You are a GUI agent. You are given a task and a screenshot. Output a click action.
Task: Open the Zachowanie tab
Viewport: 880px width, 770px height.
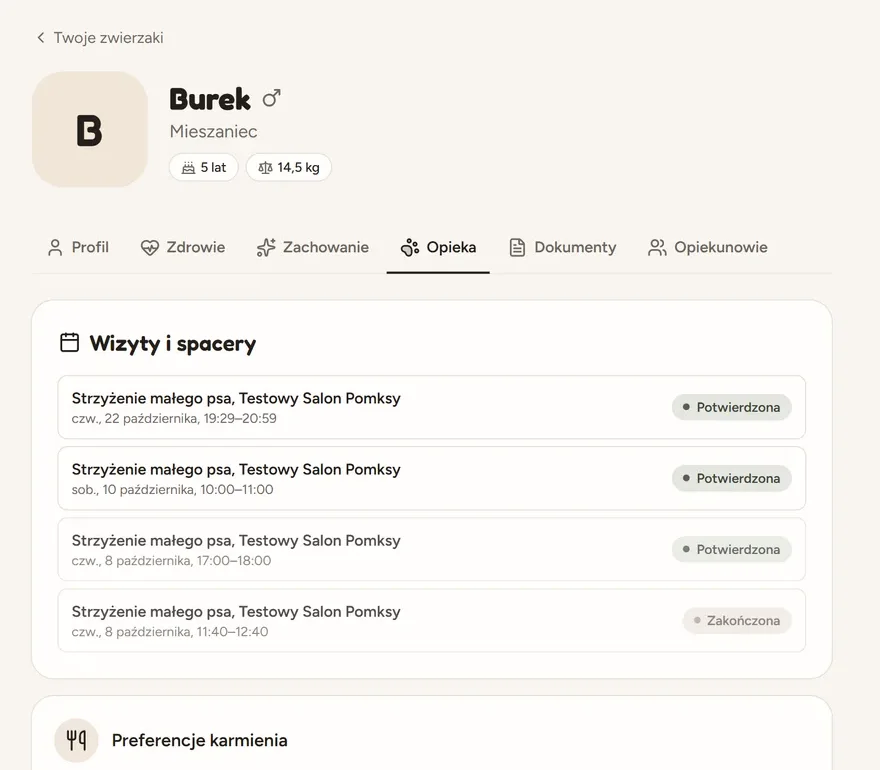click(x=313, y=248)
